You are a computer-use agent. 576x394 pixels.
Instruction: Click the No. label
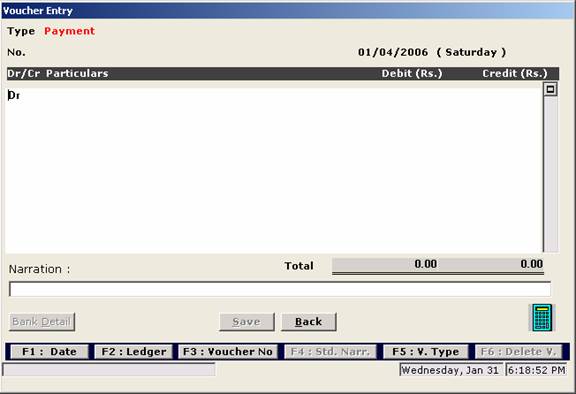pyautogui.click(x=17, y=53)
